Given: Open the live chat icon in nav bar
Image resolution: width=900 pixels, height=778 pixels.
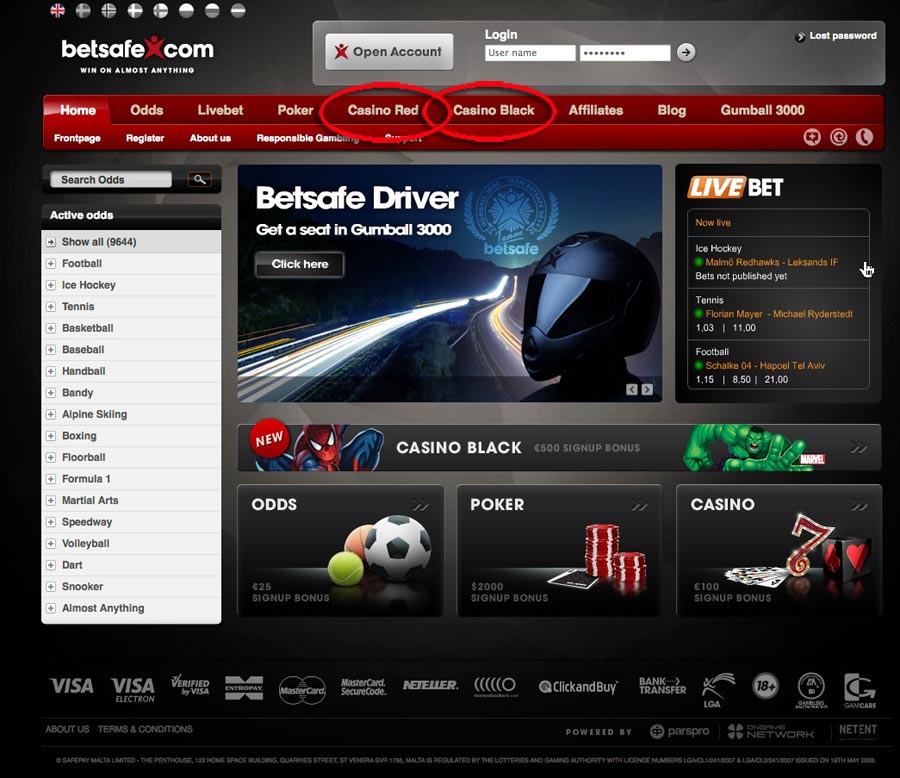Looking at the screenshot, I should 813,137.
